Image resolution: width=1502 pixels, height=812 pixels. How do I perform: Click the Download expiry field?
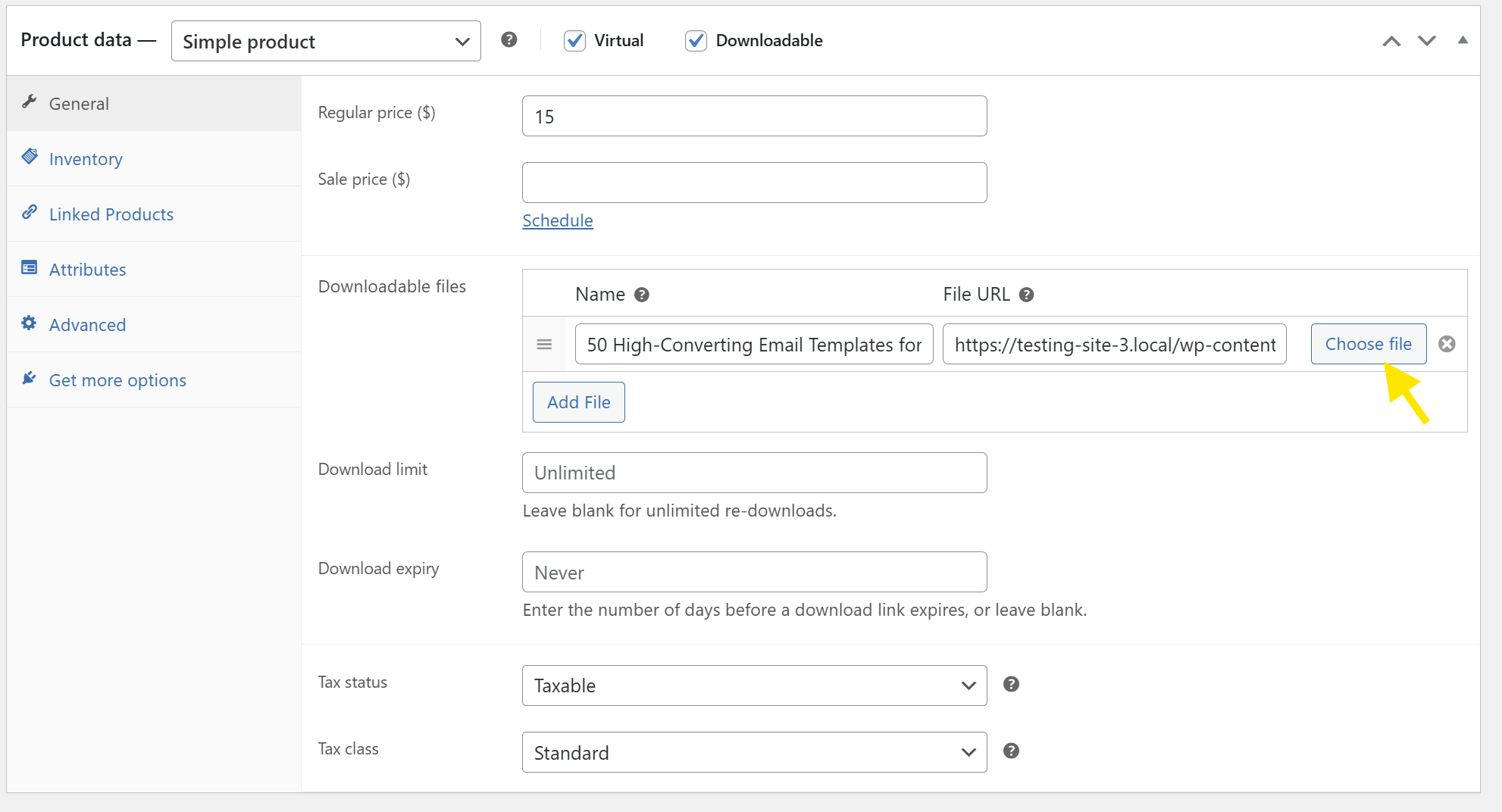(x=755, y=572)
